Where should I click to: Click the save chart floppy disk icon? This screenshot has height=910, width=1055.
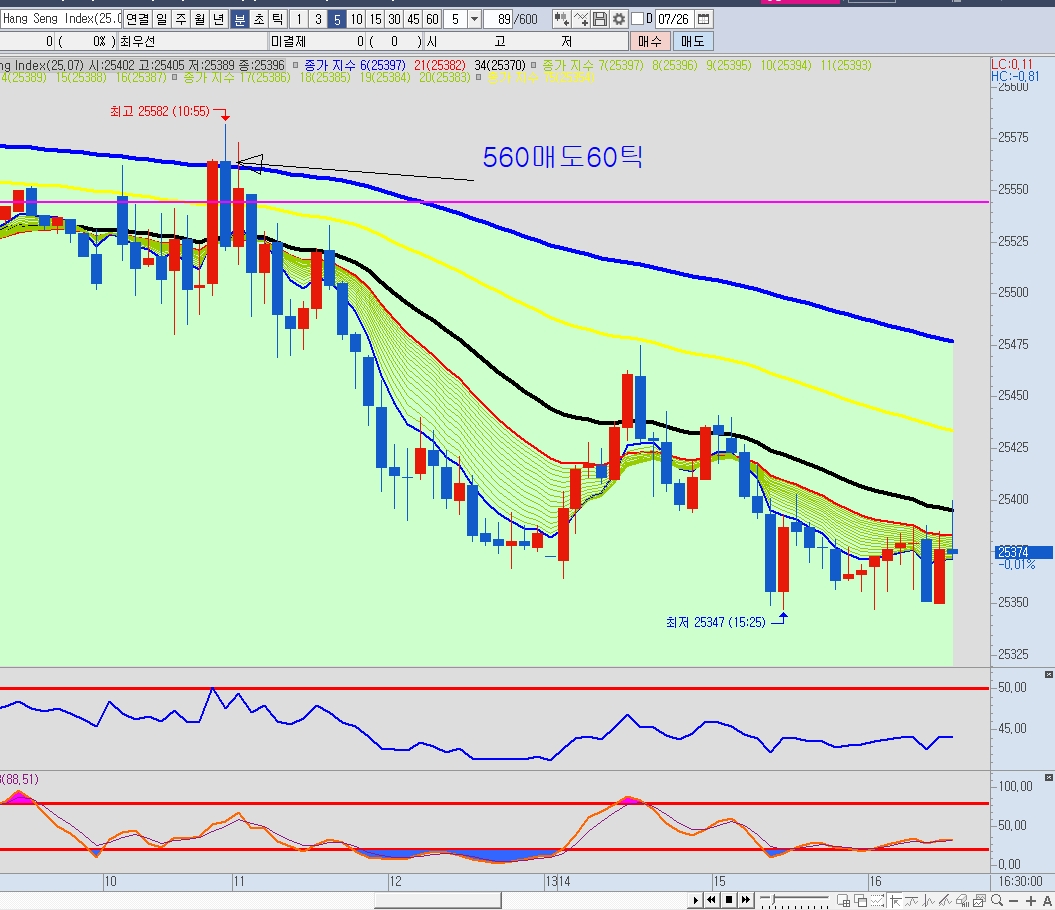[600, 19]
